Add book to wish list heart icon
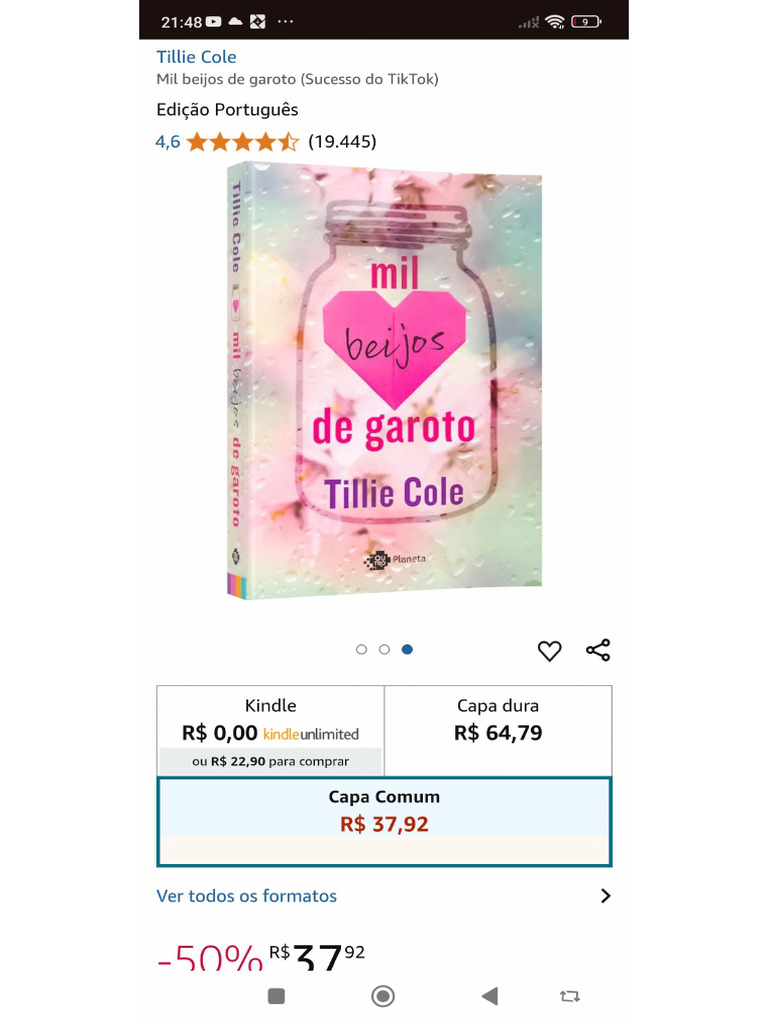 click(549, 650)
